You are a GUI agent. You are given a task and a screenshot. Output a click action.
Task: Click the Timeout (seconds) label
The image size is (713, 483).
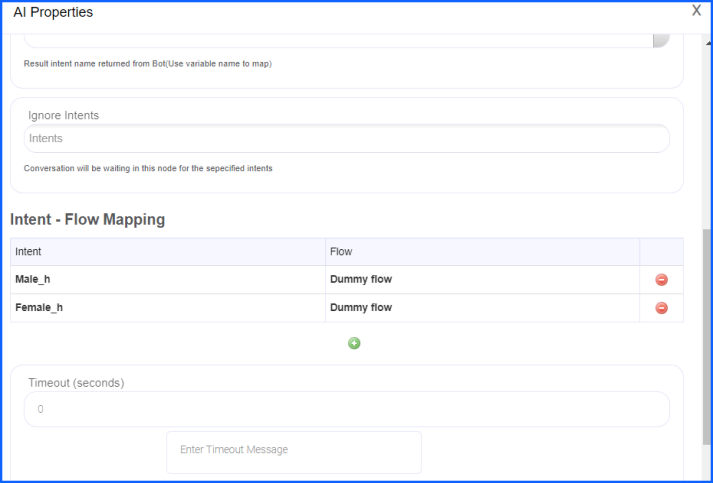point(76,382)
